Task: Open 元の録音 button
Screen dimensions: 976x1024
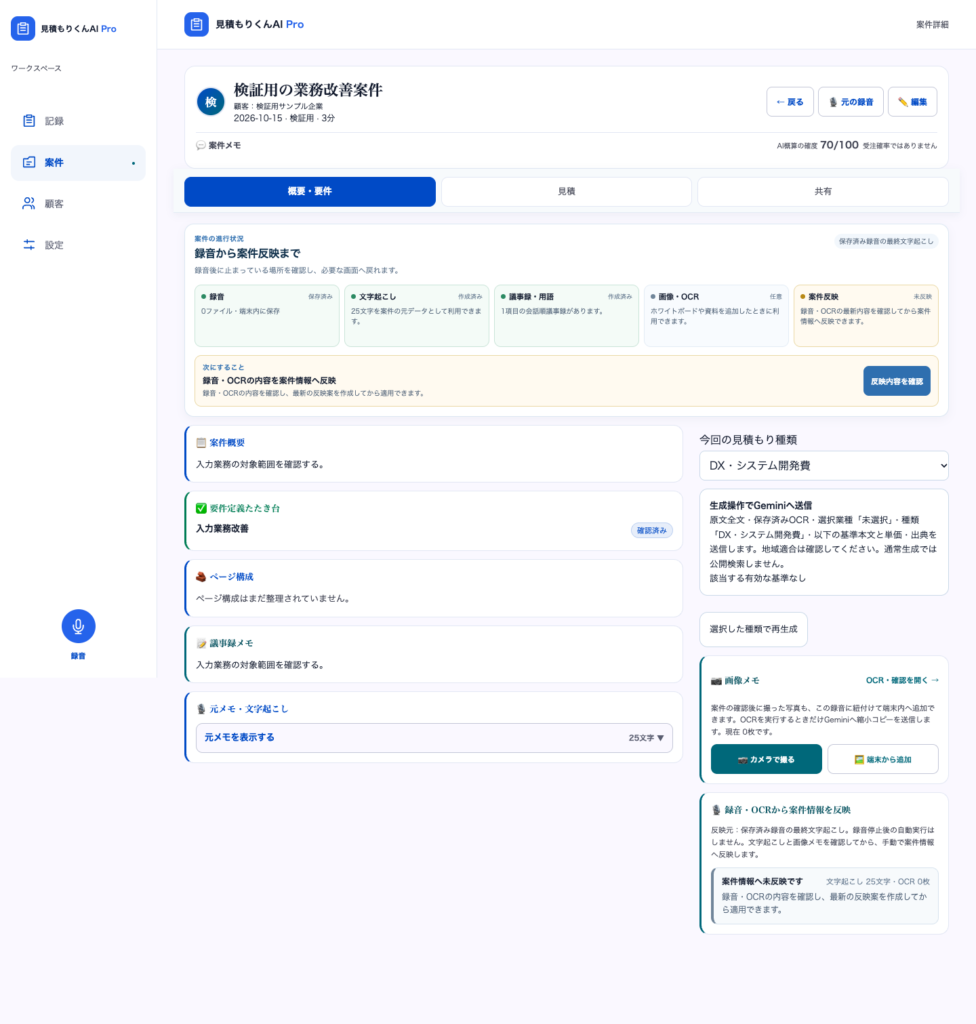Action: (x=851, y=102)
